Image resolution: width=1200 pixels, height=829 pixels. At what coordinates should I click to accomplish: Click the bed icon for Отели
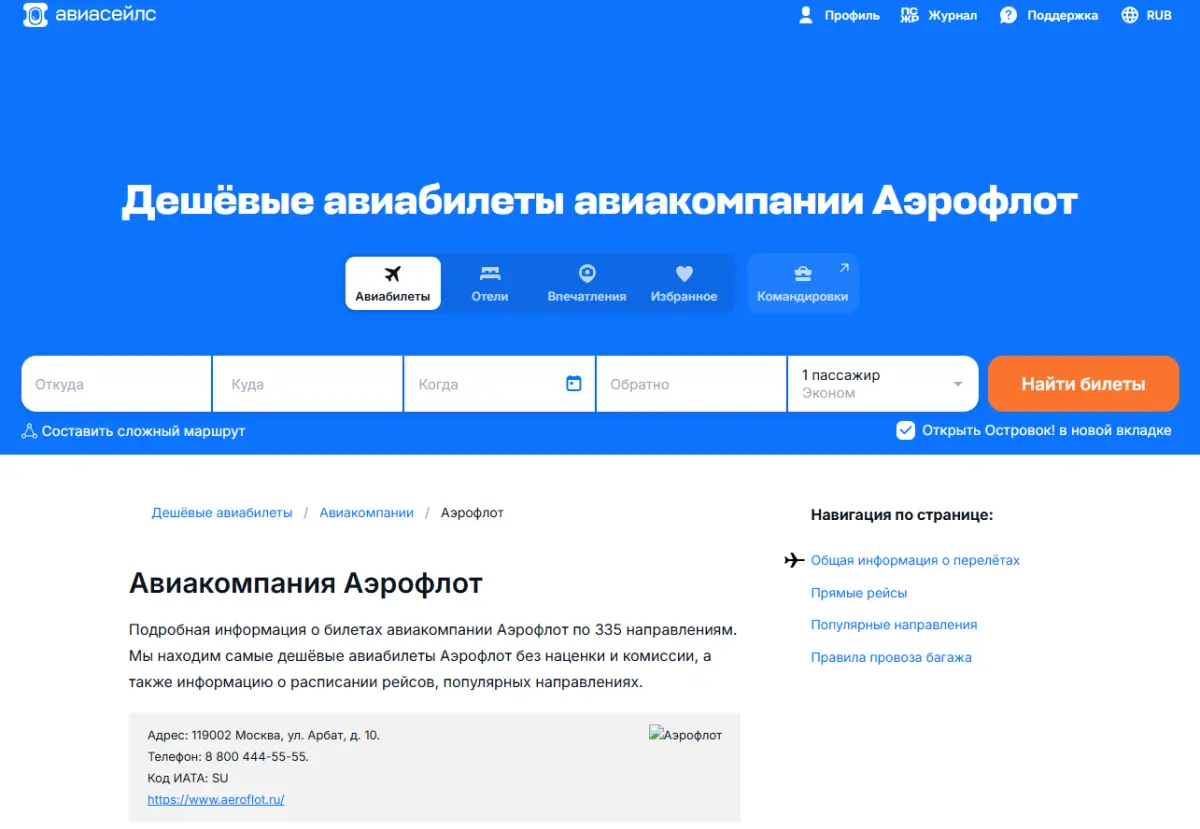(x=490, y=273)
